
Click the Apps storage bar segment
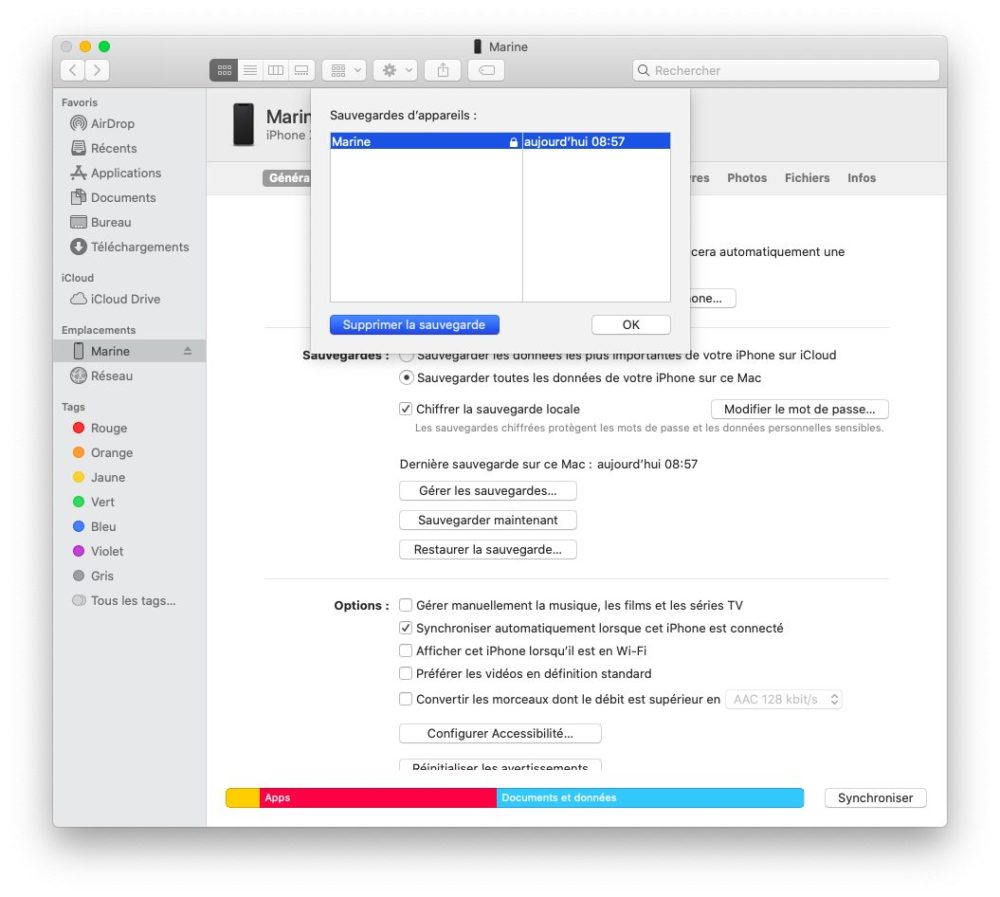click(378, 798)
